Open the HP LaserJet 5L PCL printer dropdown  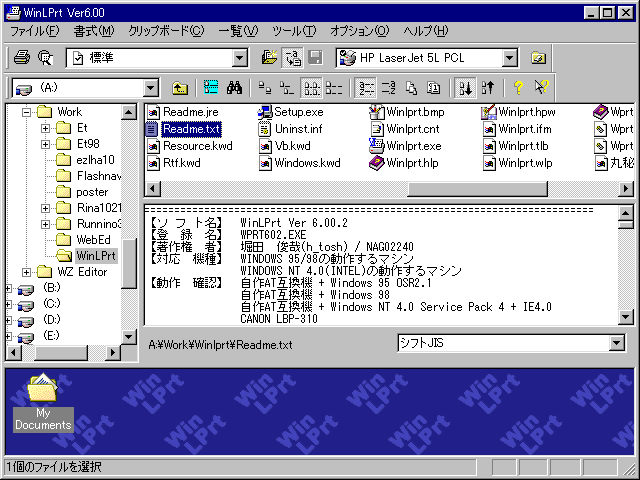pos(509,58)
